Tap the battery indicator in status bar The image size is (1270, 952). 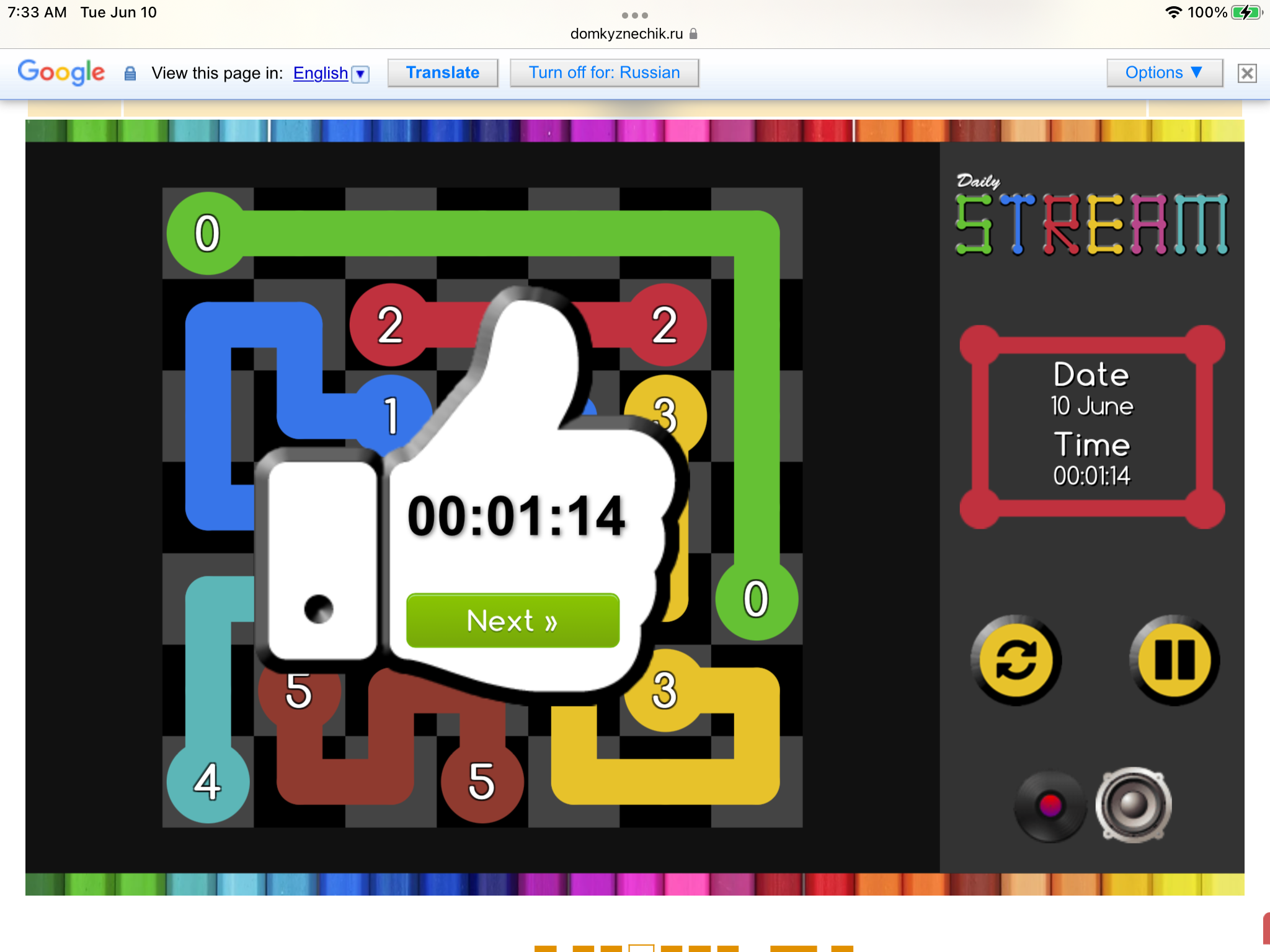(1246, 12)
